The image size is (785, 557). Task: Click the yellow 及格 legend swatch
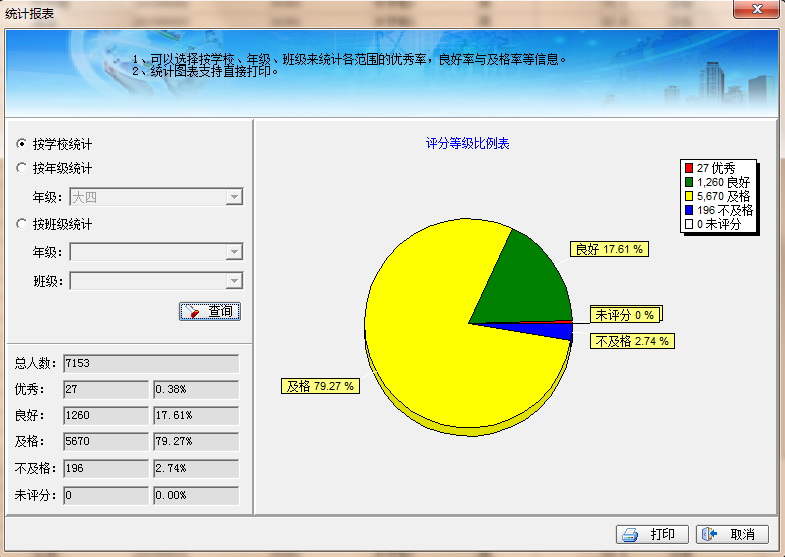[x=689, y=196]
